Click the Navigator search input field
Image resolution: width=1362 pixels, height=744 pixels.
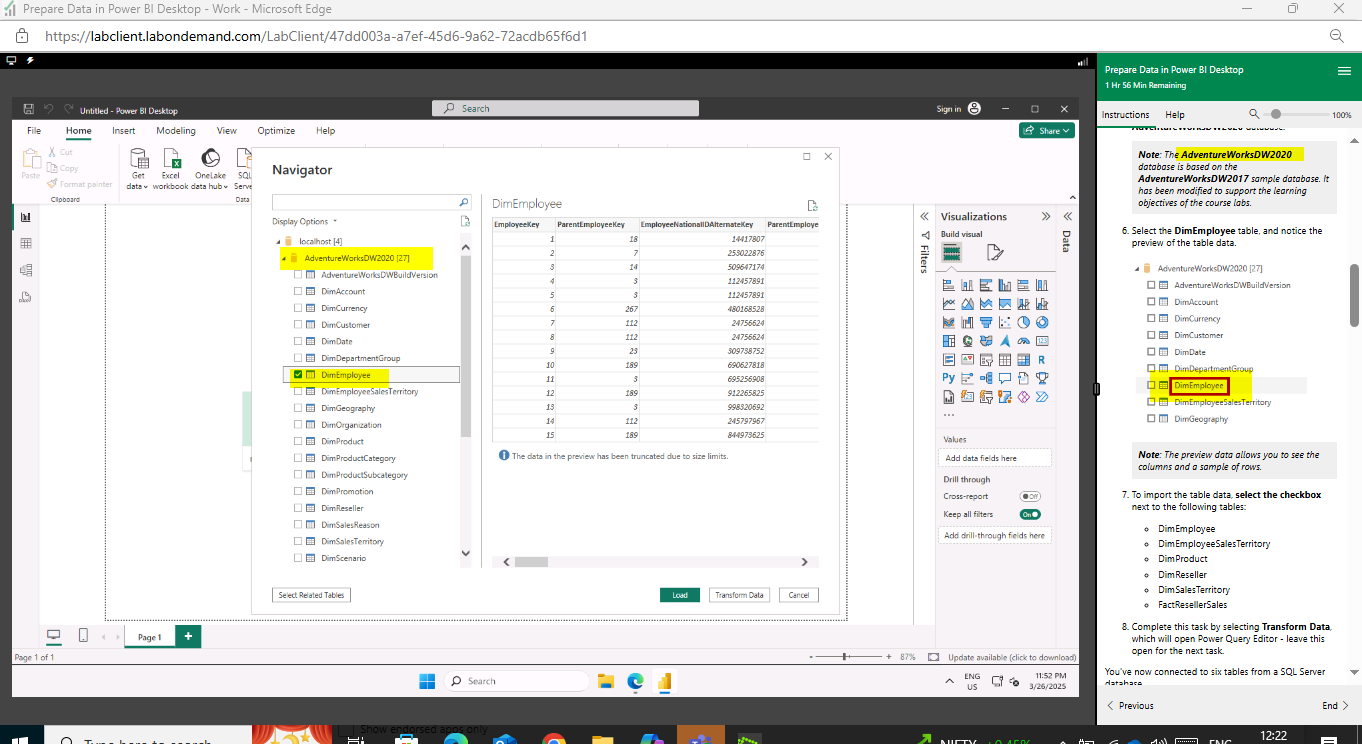[365, 202]
